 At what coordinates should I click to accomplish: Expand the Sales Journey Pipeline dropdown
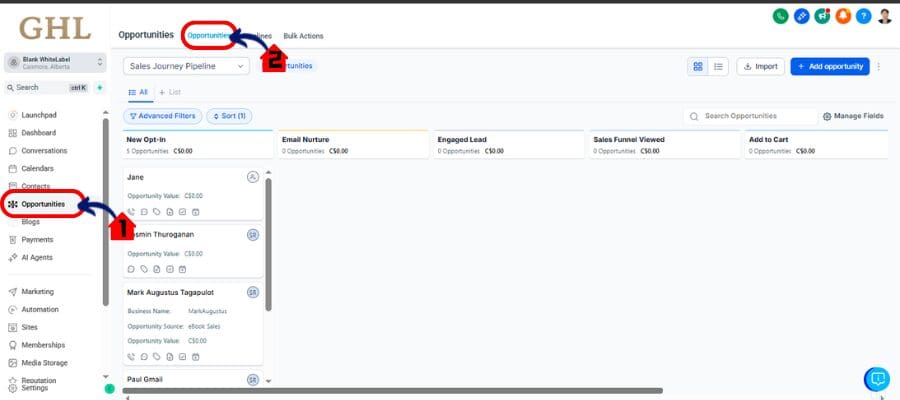tap(186, 66)
